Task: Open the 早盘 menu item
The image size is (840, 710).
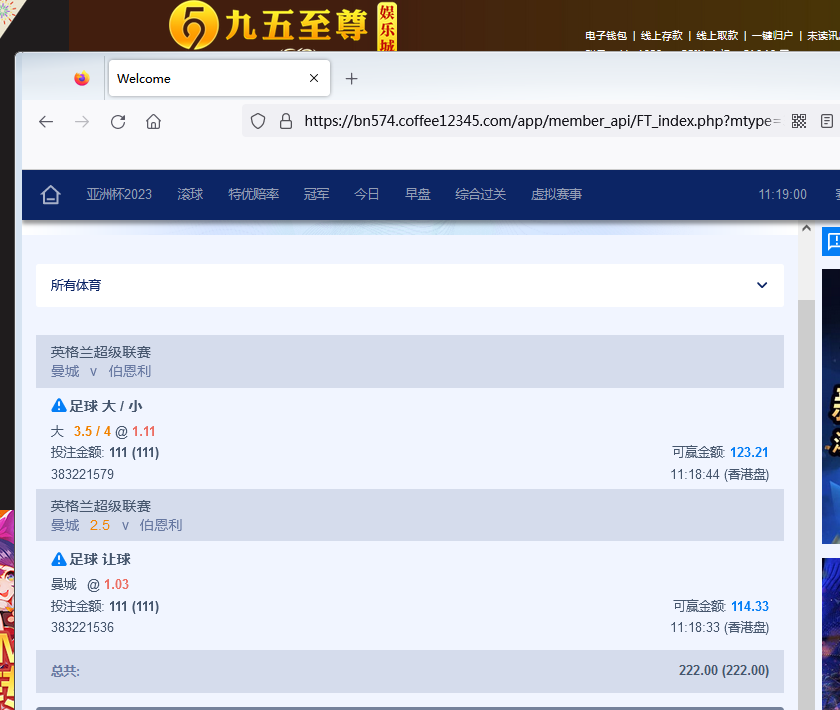Action: pos(418,194)
